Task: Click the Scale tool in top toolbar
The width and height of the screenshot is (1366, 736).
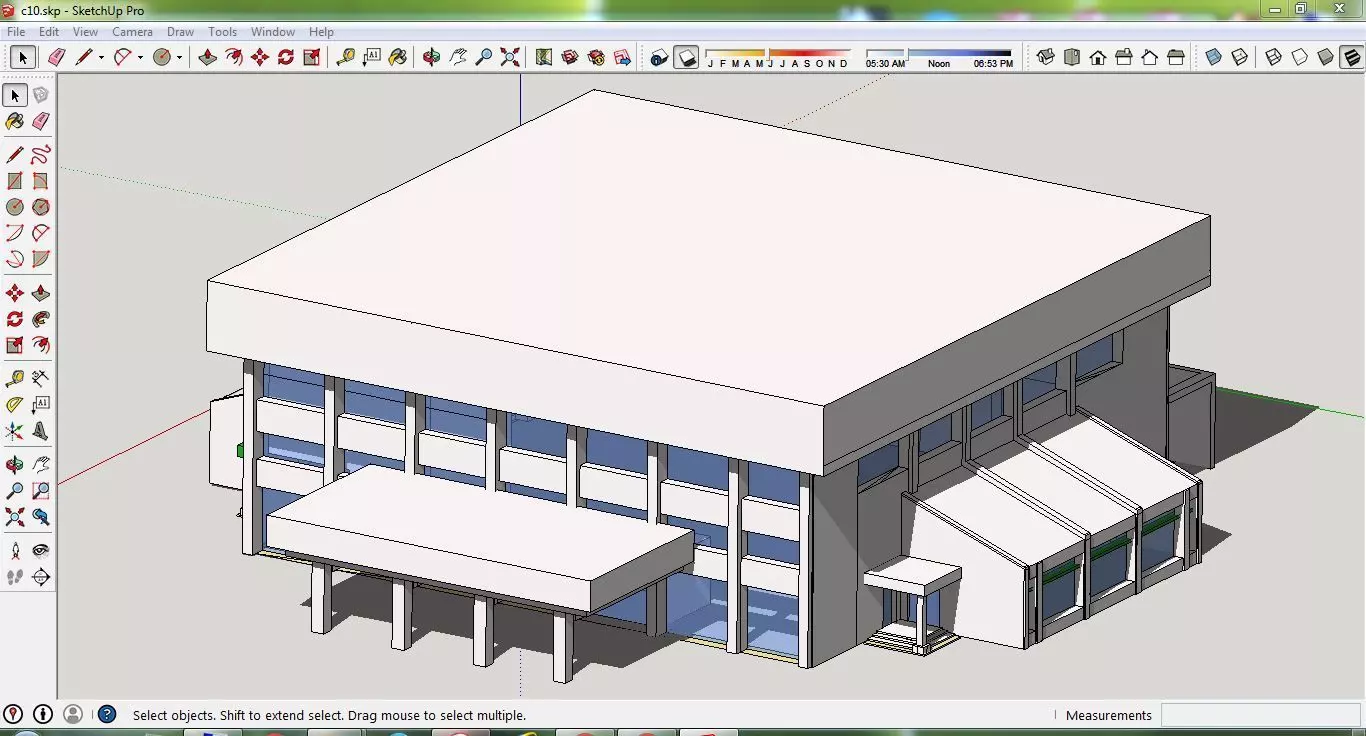Action: pos(312,57)
